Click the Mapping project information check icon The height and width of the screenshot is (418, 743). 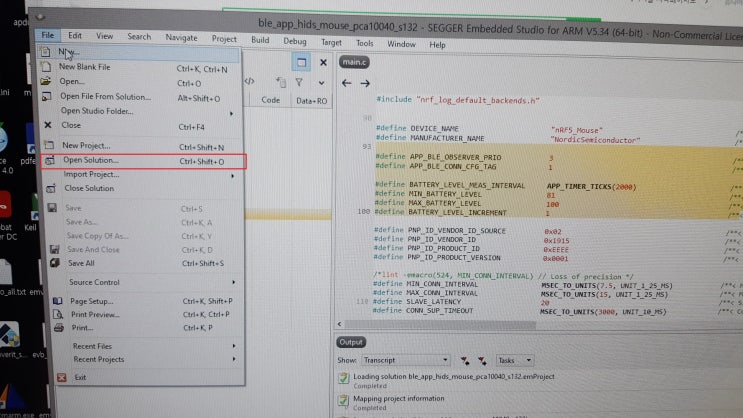click(x=343, y=400)
